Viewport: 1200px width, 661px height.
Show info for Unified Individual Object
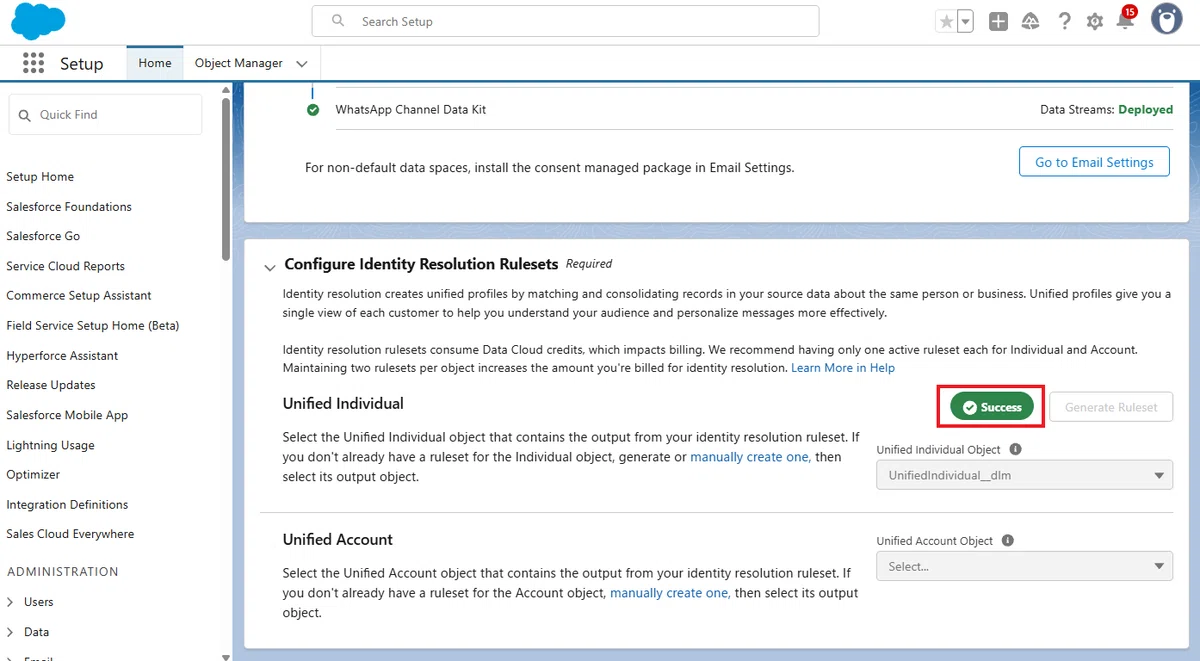(1015, 450)
